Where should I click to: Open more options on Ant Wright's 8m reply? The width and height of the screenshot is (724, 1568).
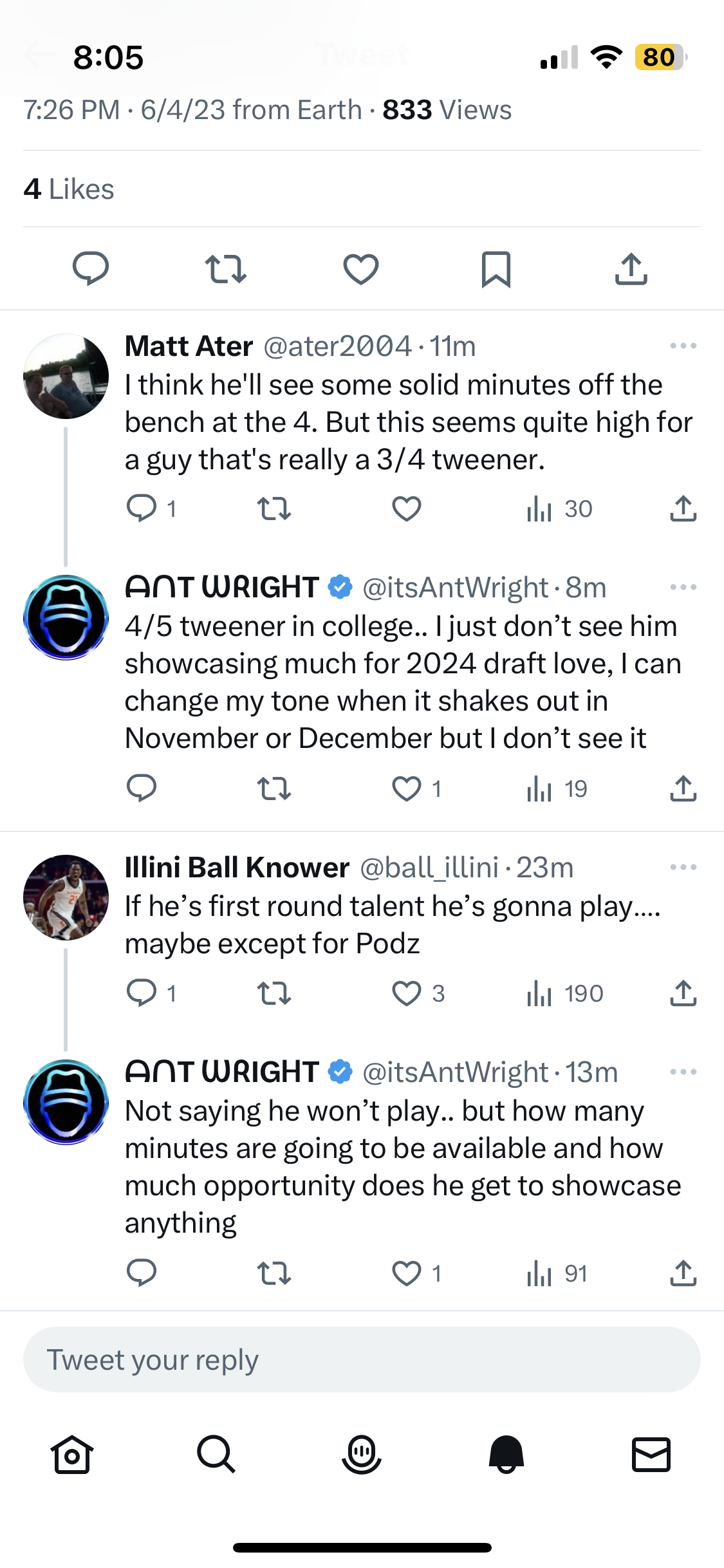click(x=683, y=587)
